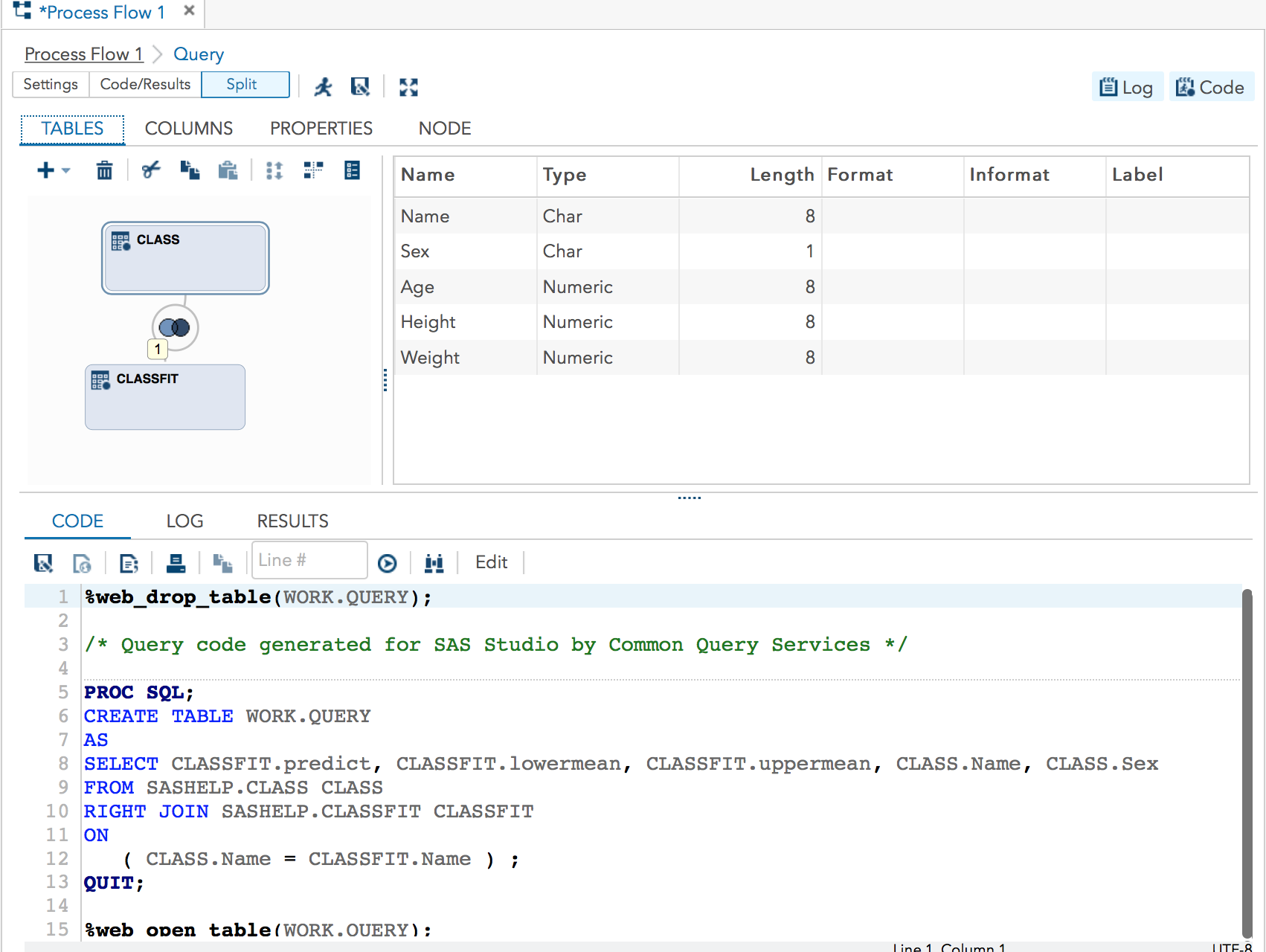Click the binoculars find icon
Image resolution: width=1266 pixels, height=952 pixels.
pyautogui.click(x=434, y=563)
